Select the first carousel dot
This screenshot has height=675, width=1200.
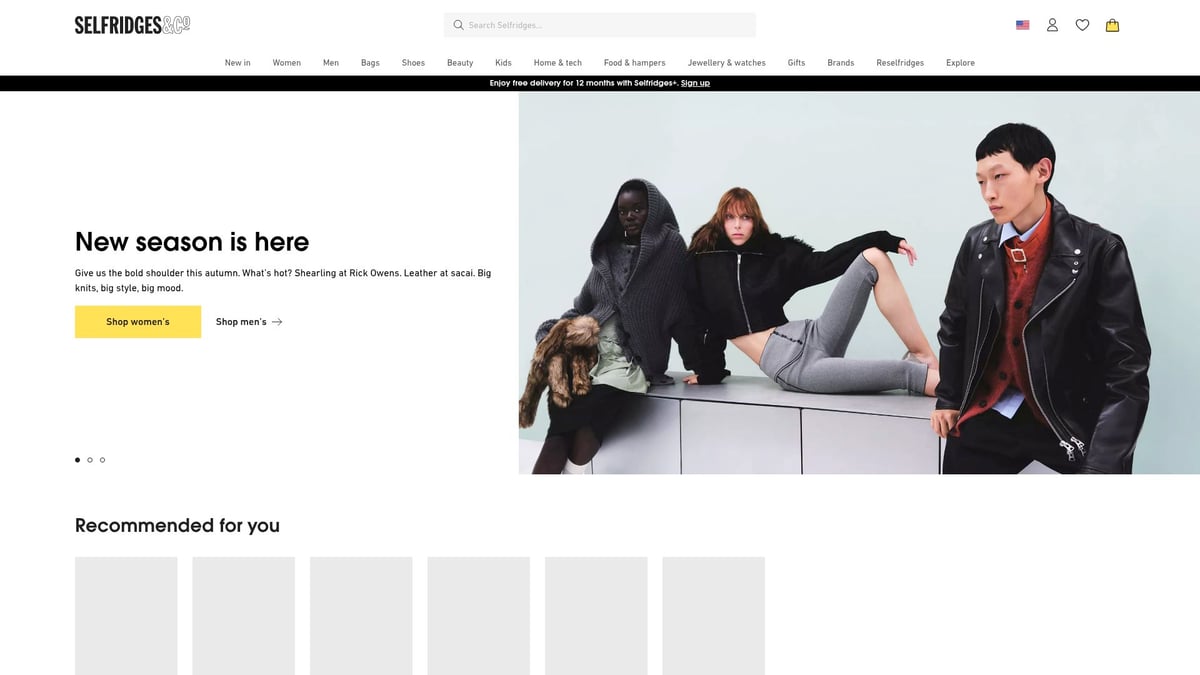[77, 460]
